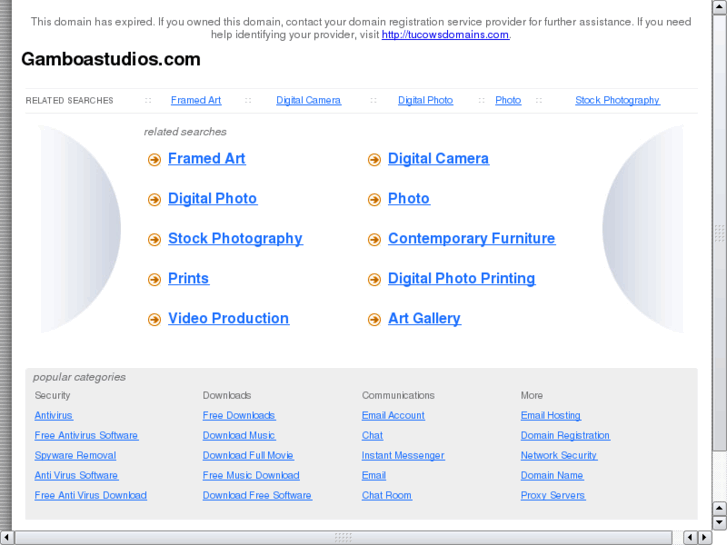727x545 pixels.
Task: Click the orange arrow icon beside Stock Photography
Action: pyautogui.click(x=154, y=239)
